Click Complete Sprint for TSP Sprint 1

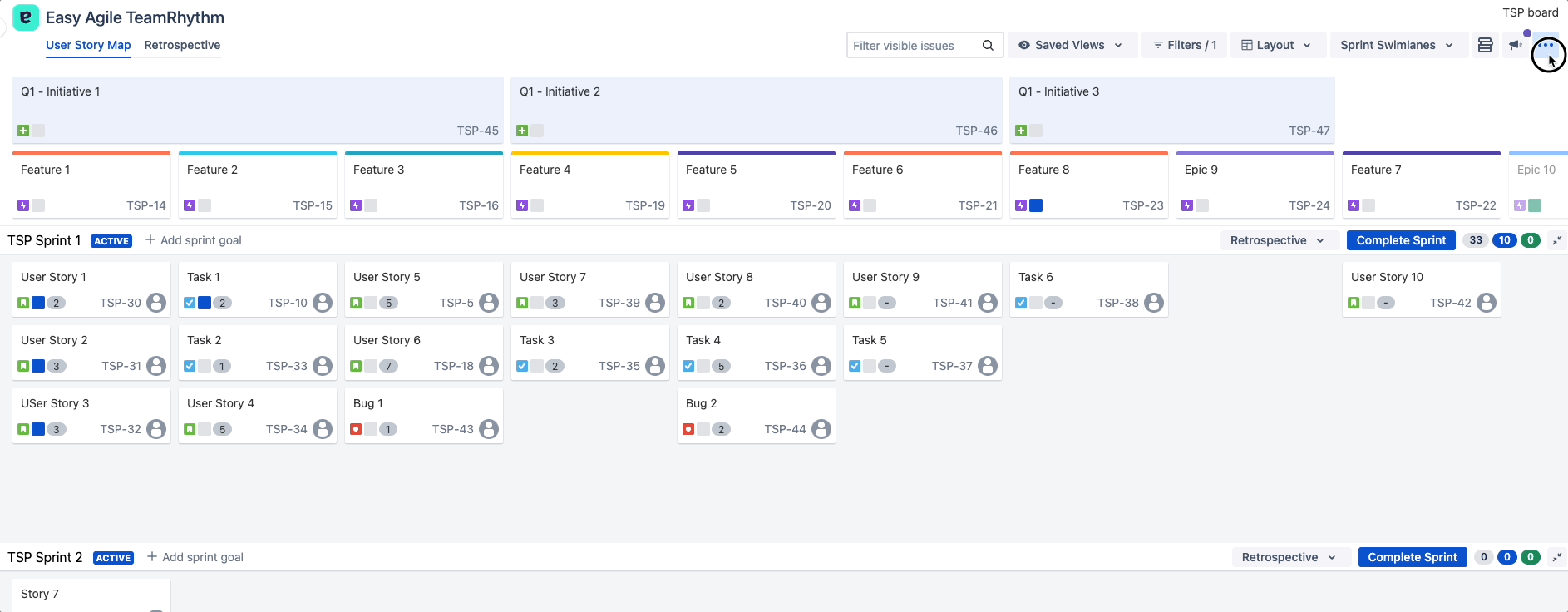pyautogui.click(x=1401, y=240)
